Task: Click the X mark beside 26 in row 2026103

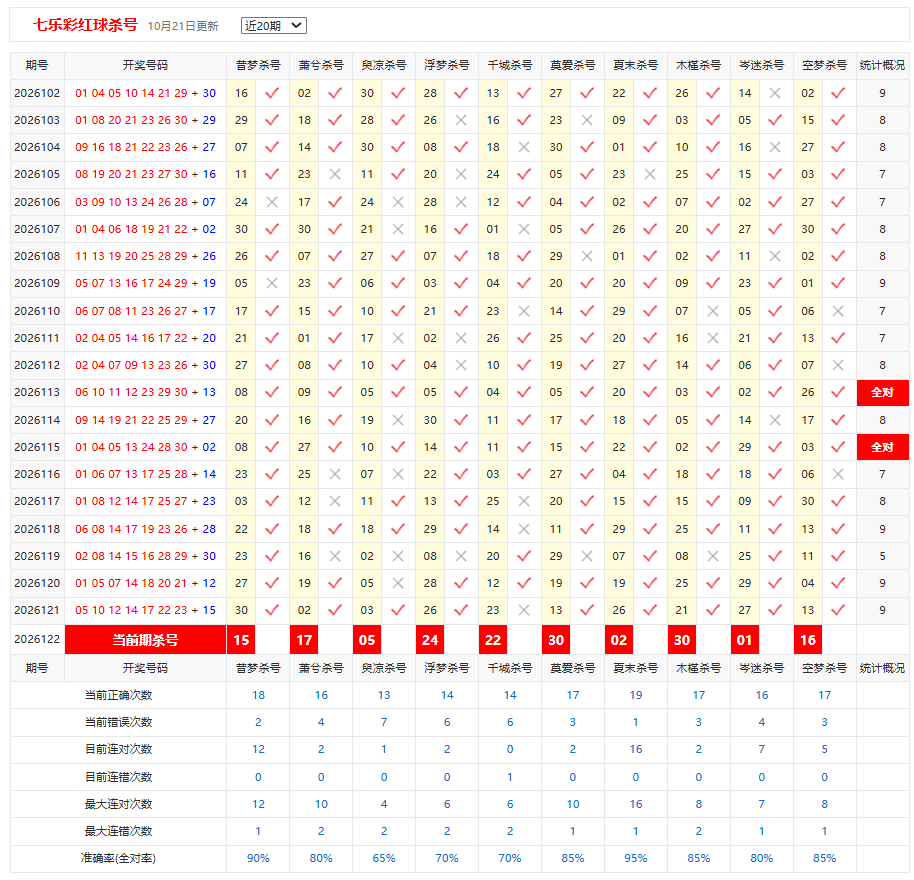Action: pyautogui.click(x=461, y=120)
